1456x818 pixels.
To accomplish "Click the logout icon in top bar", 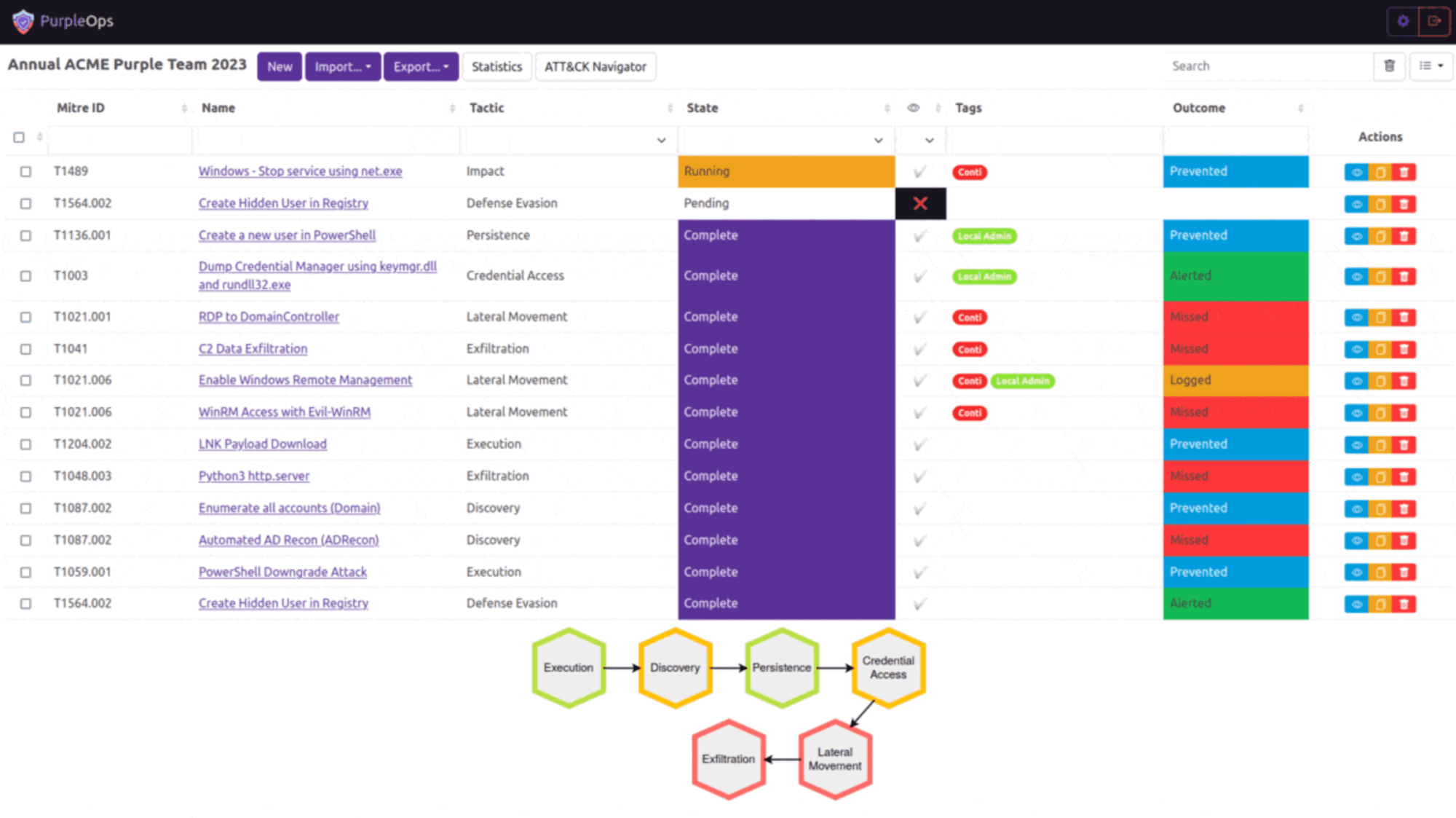I will click(1434, 21).
